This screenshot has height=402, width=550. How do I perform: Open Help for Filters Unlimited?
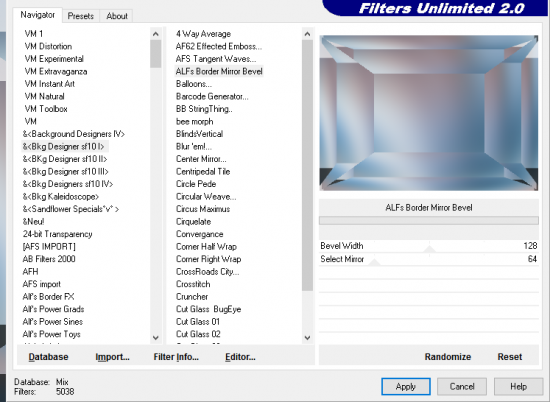(518, 387)
